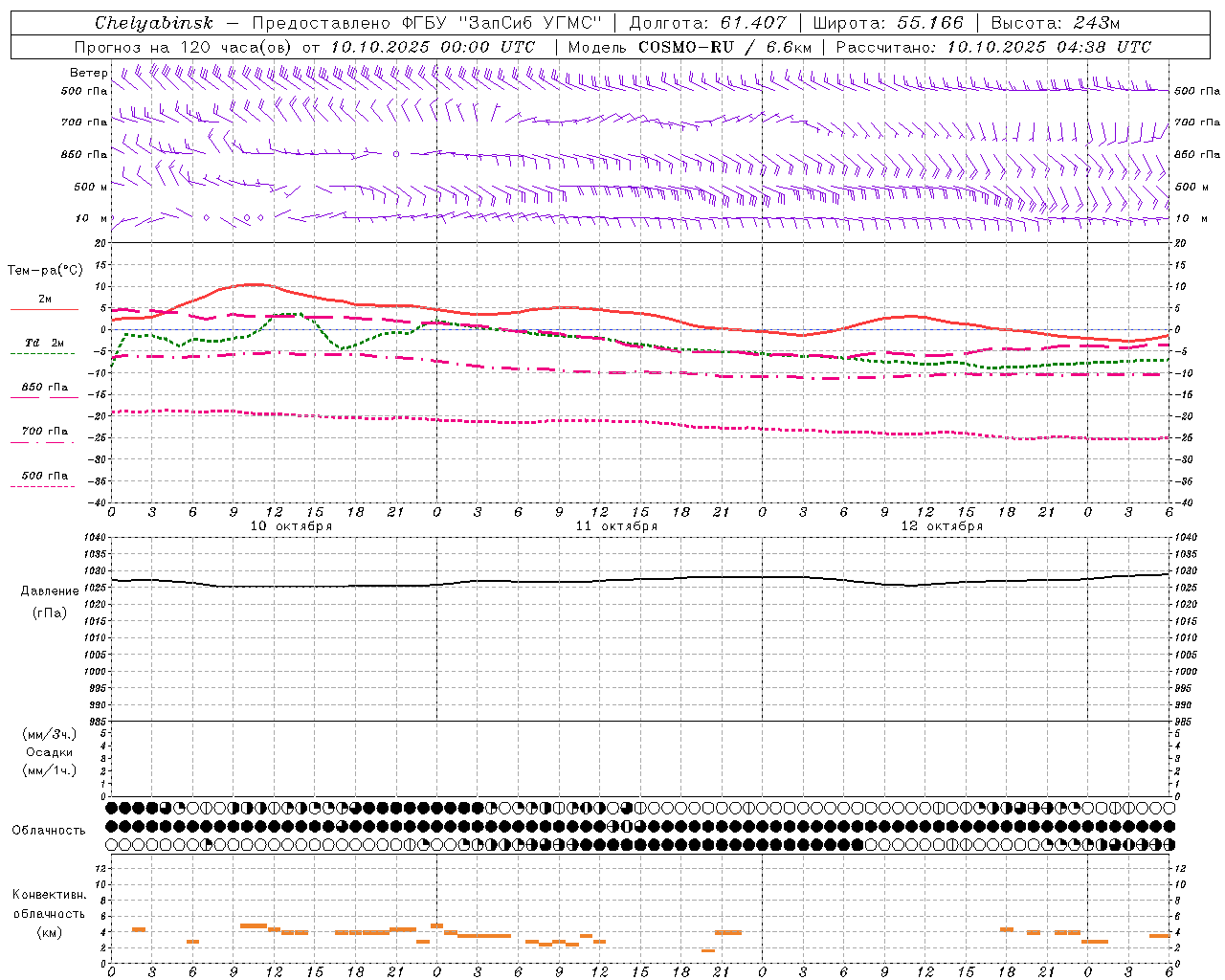Click the provider text 'Предоставлено ФГБУ "ЗапСиб УГМС"'
This screenshot has width=1225, height=980.
tap(426, 23)
